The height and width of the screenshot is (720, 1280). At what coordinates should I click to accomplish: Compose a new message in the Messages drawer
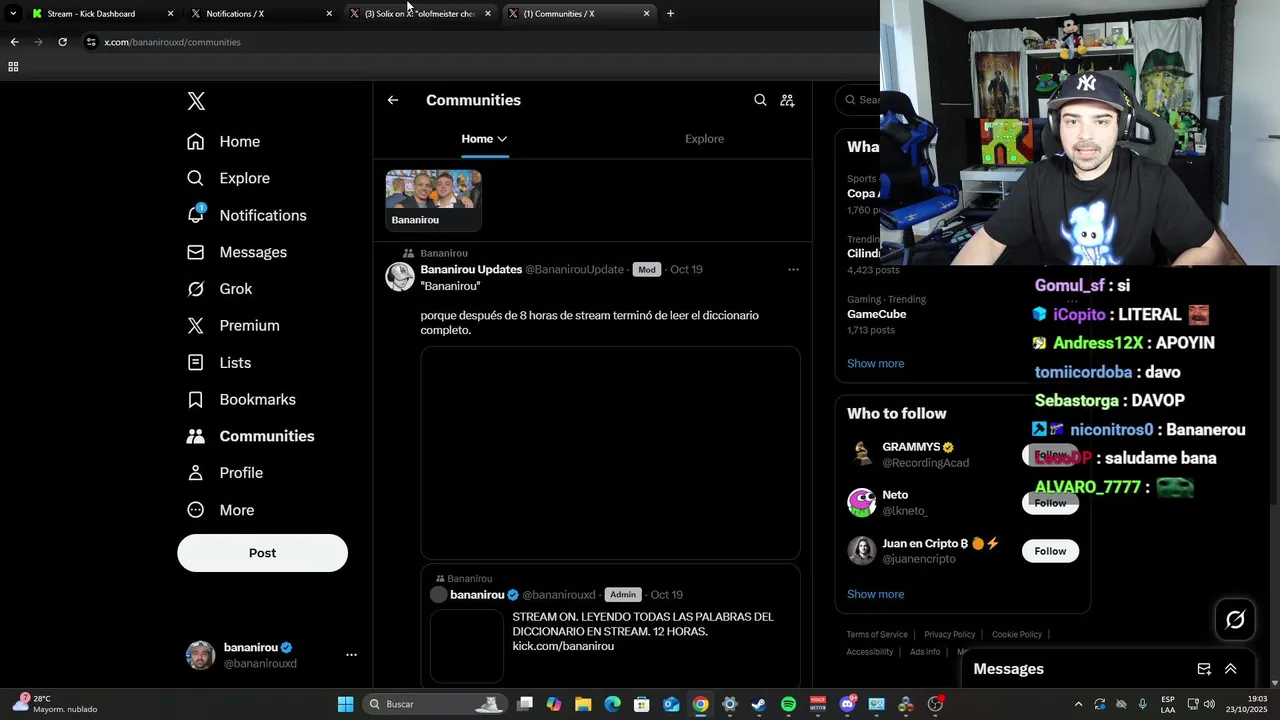coord(1204,669)
